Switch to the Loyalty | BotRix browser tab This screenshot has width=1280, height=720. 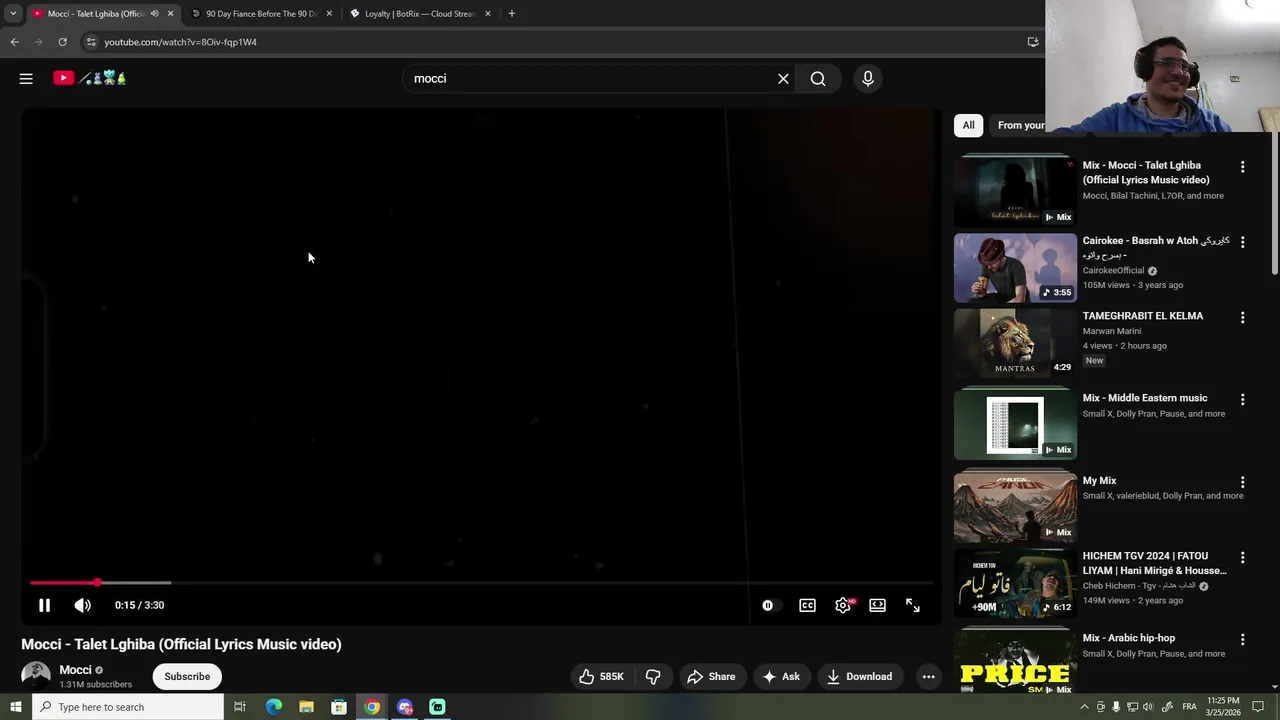tap(419, 14)
